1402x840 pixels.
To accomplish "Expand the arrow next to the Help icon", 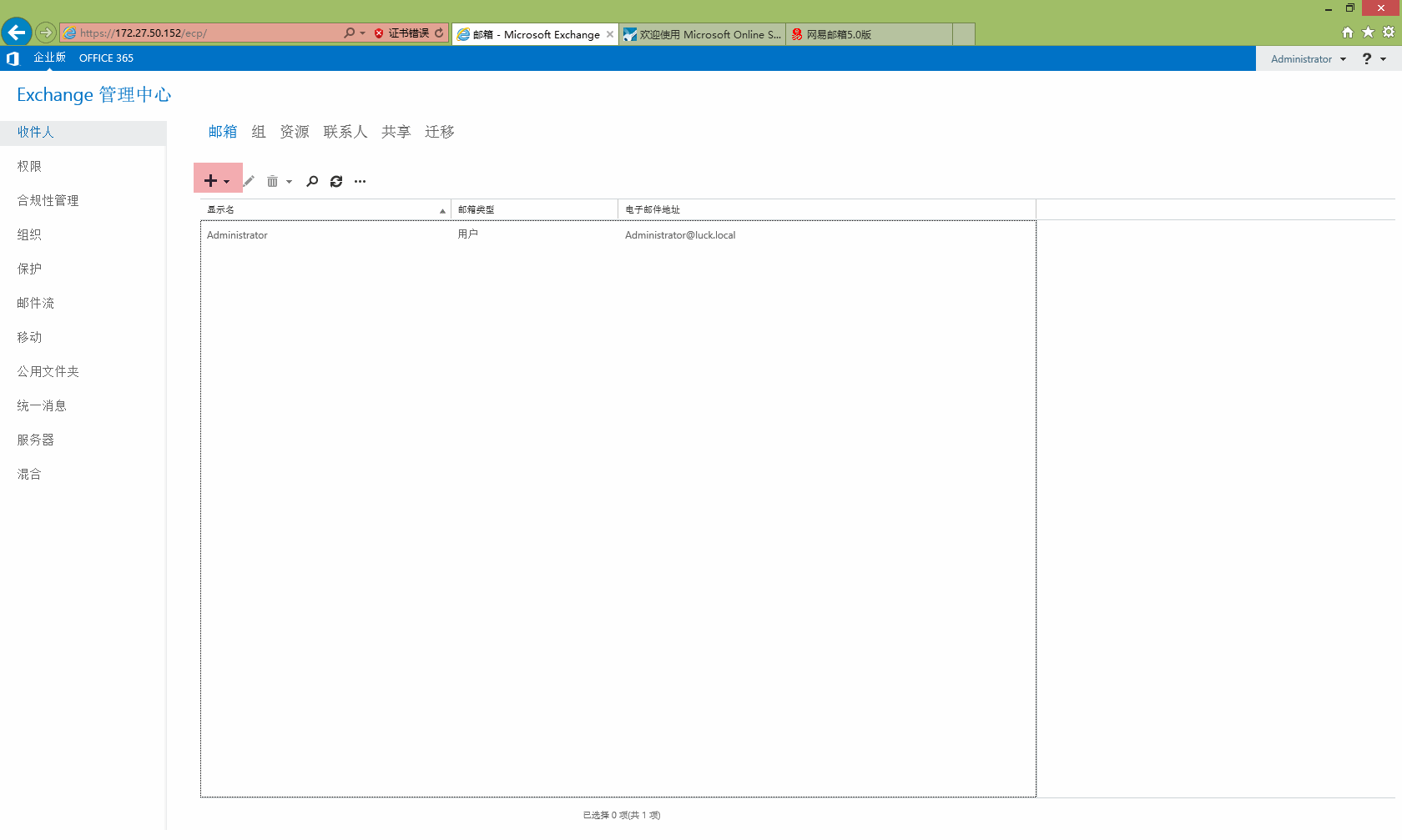I will [1384, 59].
